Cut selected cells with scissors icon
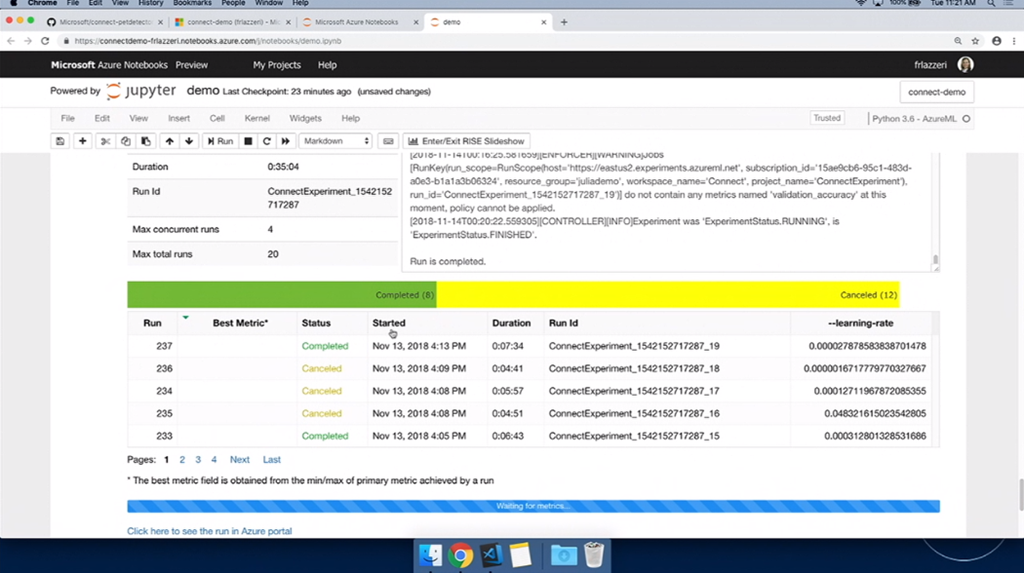 point(105,141)
